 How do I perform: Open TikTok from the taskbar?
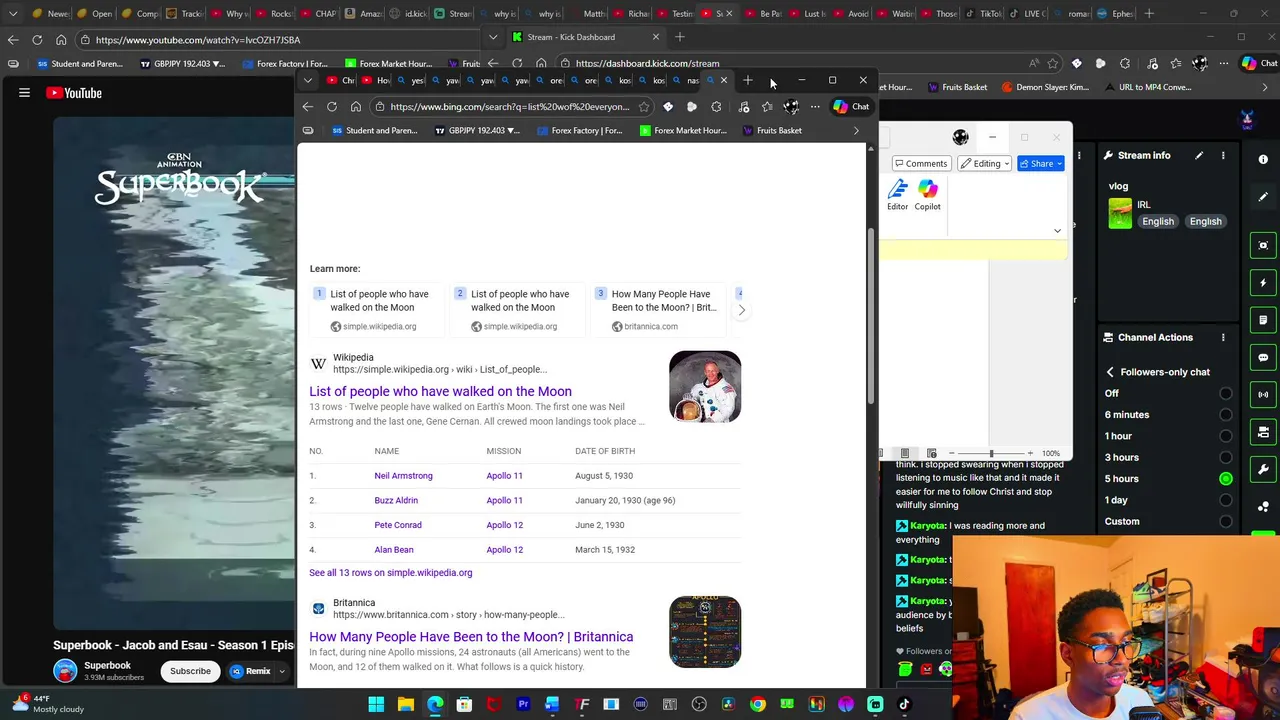(905, 704)
